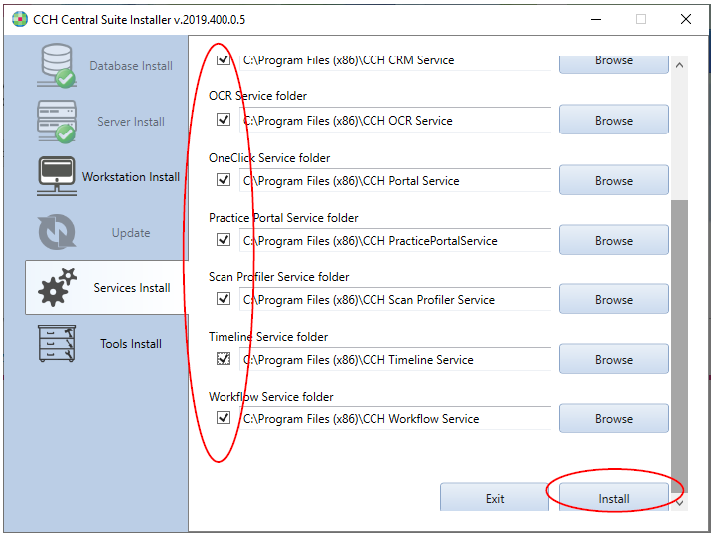Uncheck the CRM Service folder checkbox

point(223,60)
